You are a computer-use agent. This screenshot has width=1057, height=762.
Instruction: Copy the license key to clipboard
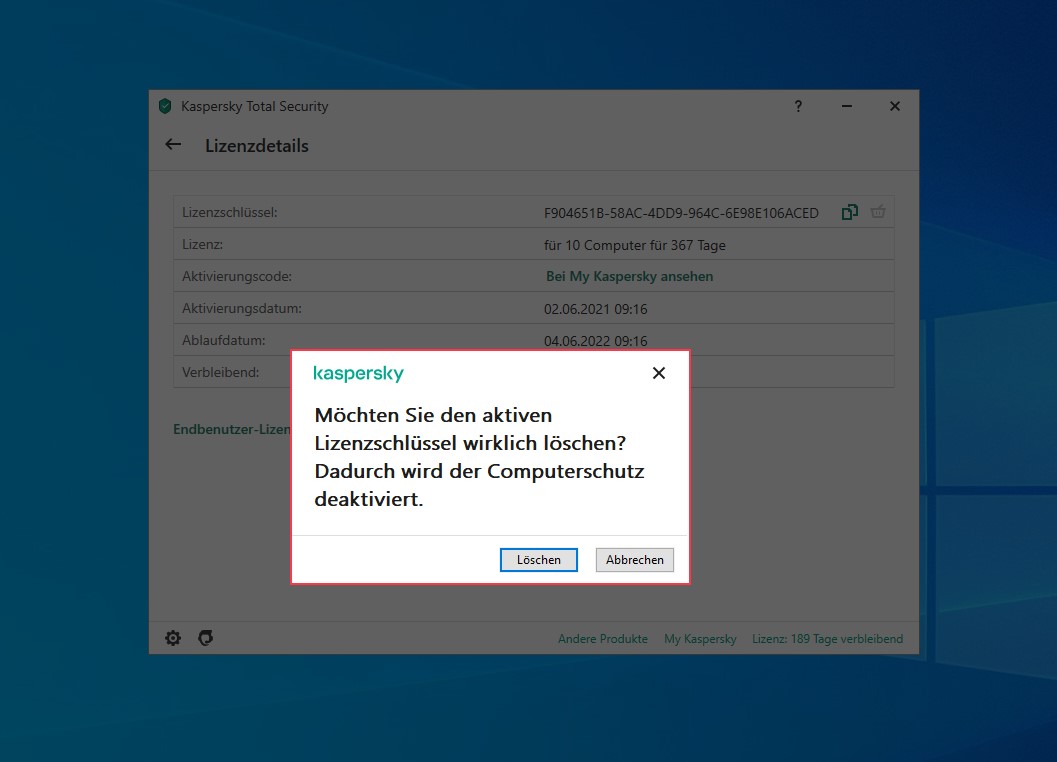pos(849,212)
